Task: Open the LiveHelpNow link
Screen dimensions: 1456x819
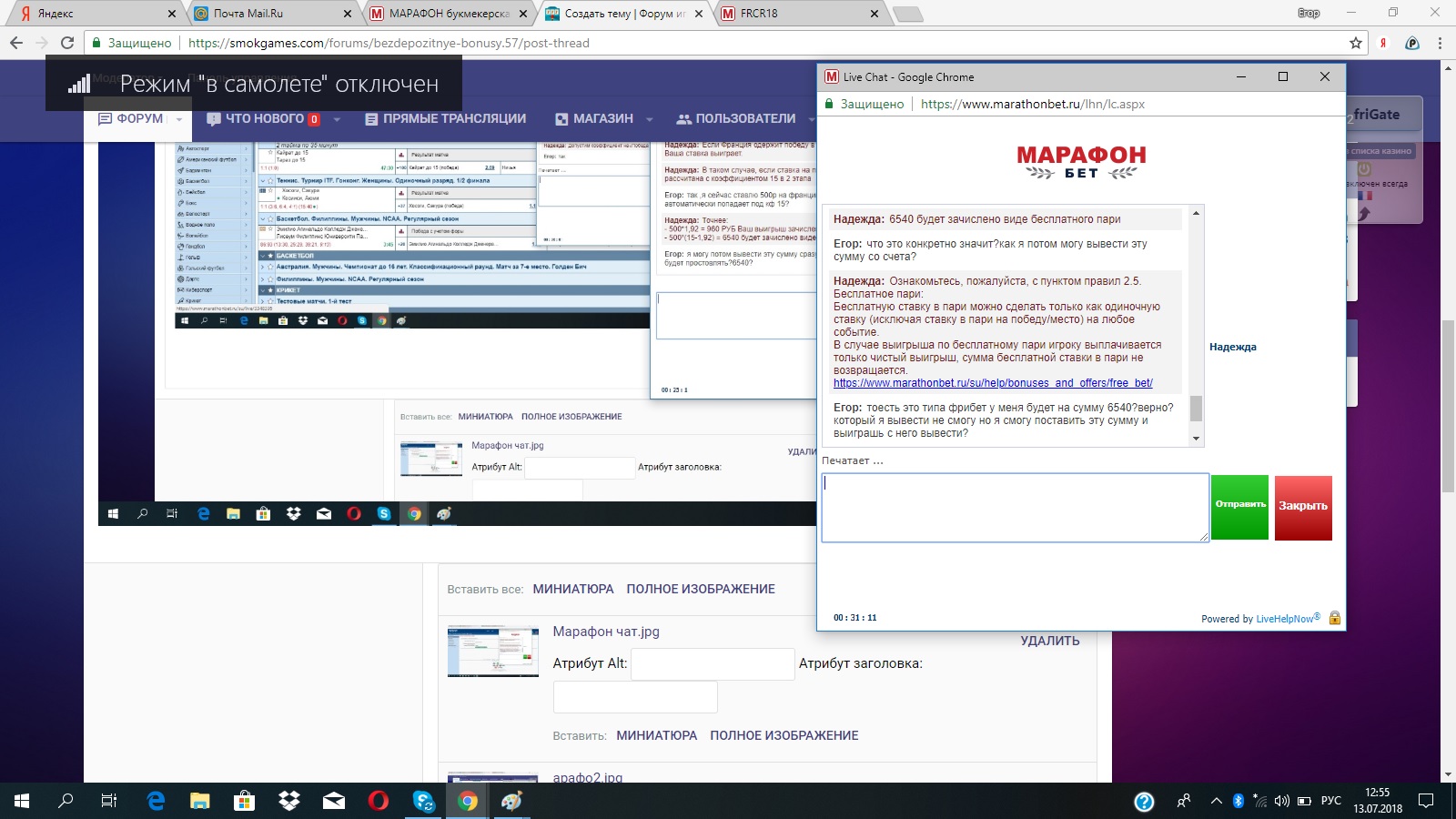Action: point(1288,618)
